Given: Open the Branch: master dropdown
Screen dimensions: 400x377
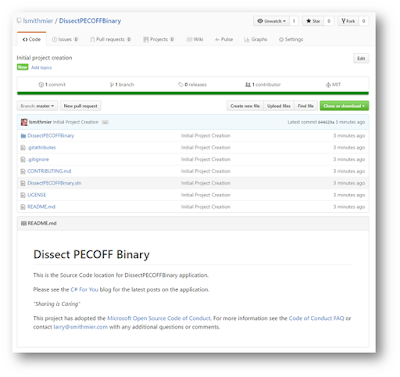Looking at the screenshot, I should point(37,106).
